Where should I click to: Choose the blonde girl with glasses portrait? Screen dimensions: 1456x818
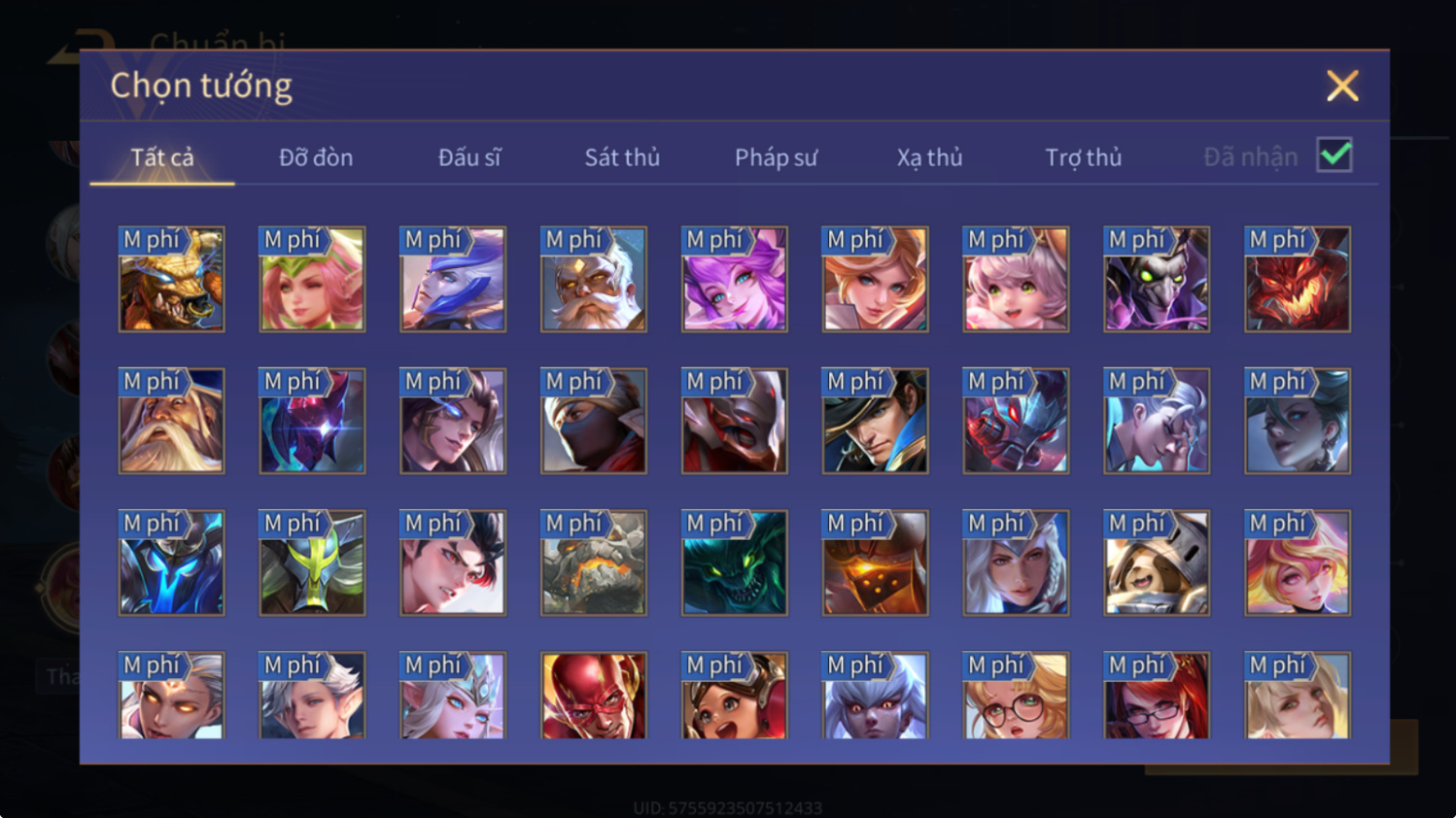coord(1016,696)
